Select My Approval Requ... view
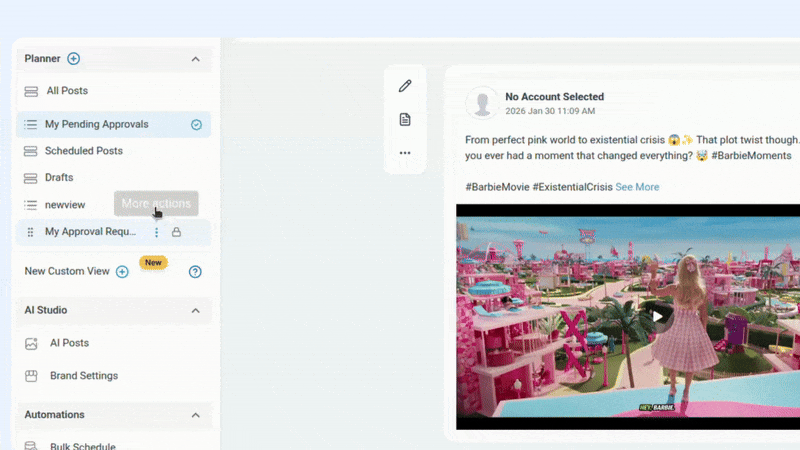This screenshot has height=450, width=800. [x=90, y=232]
